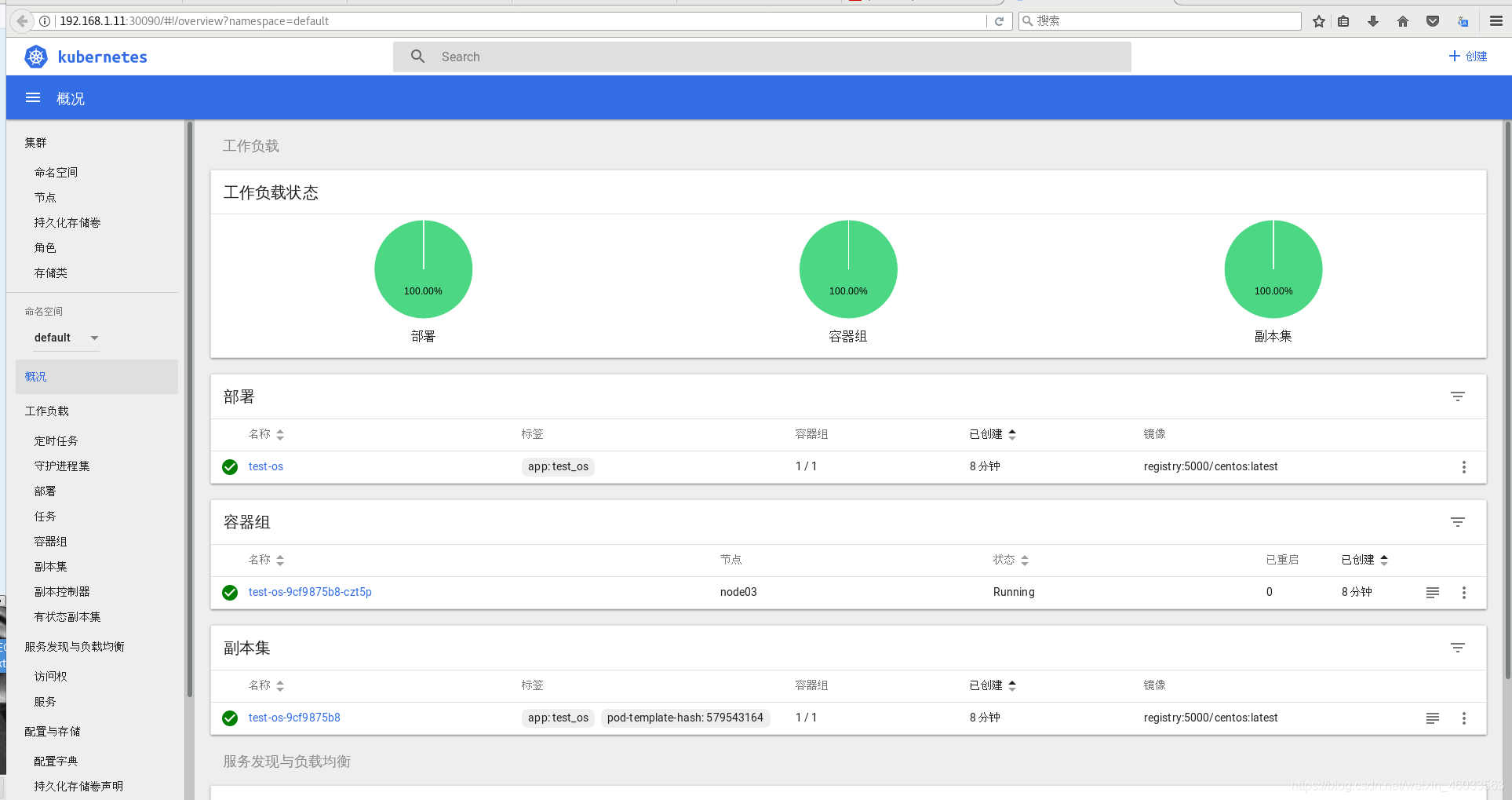Click the 部署 100% pie chart

click(x=424, y=269)
